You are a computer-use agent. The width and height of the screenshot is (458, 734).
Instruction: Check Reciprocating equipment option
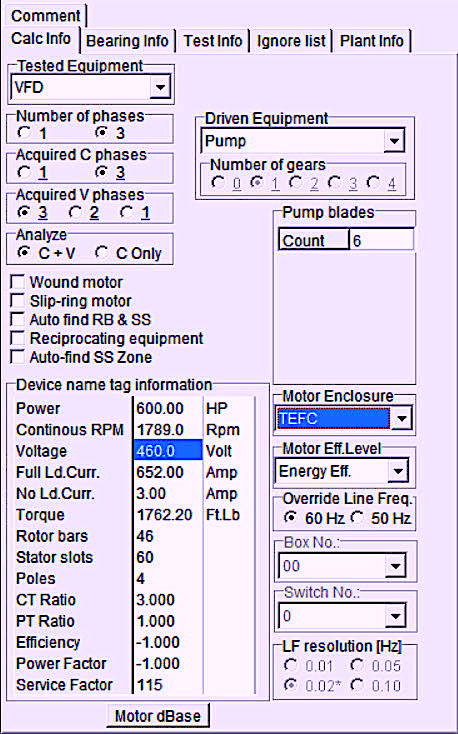click(x=17, y=338)
